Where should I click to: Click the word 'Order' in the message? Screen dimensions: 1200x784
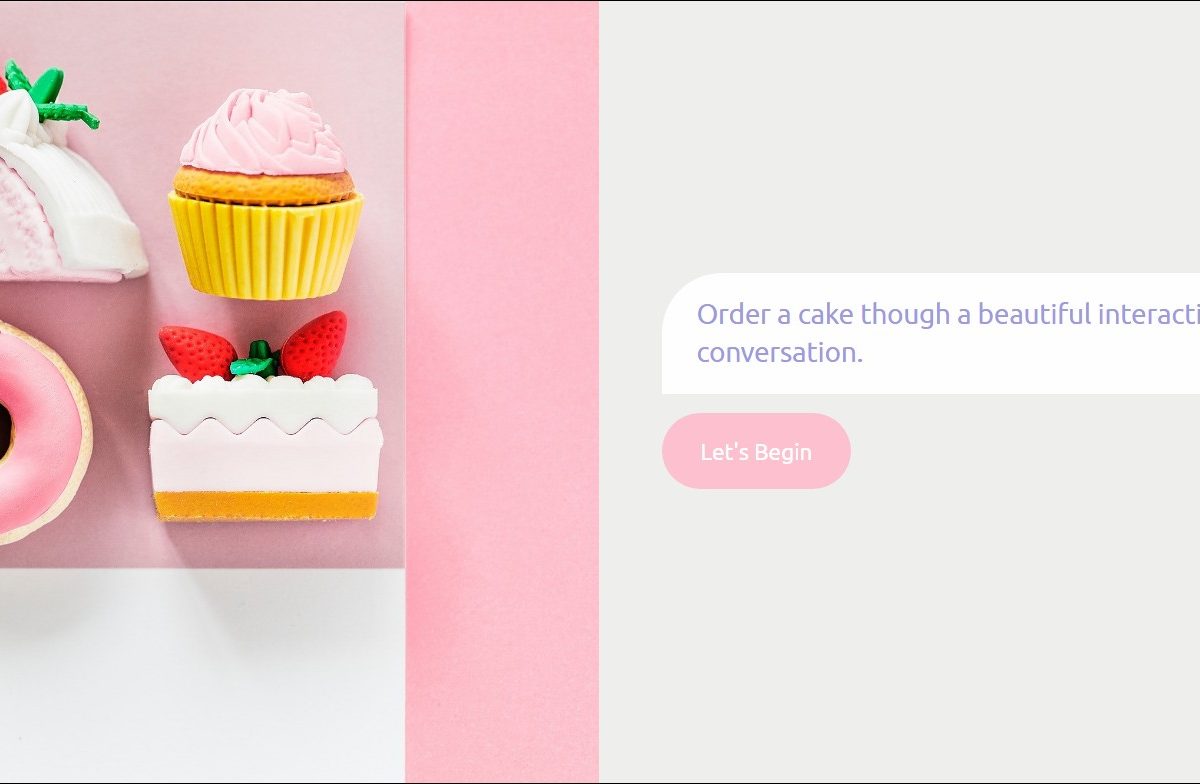[734, 314]
